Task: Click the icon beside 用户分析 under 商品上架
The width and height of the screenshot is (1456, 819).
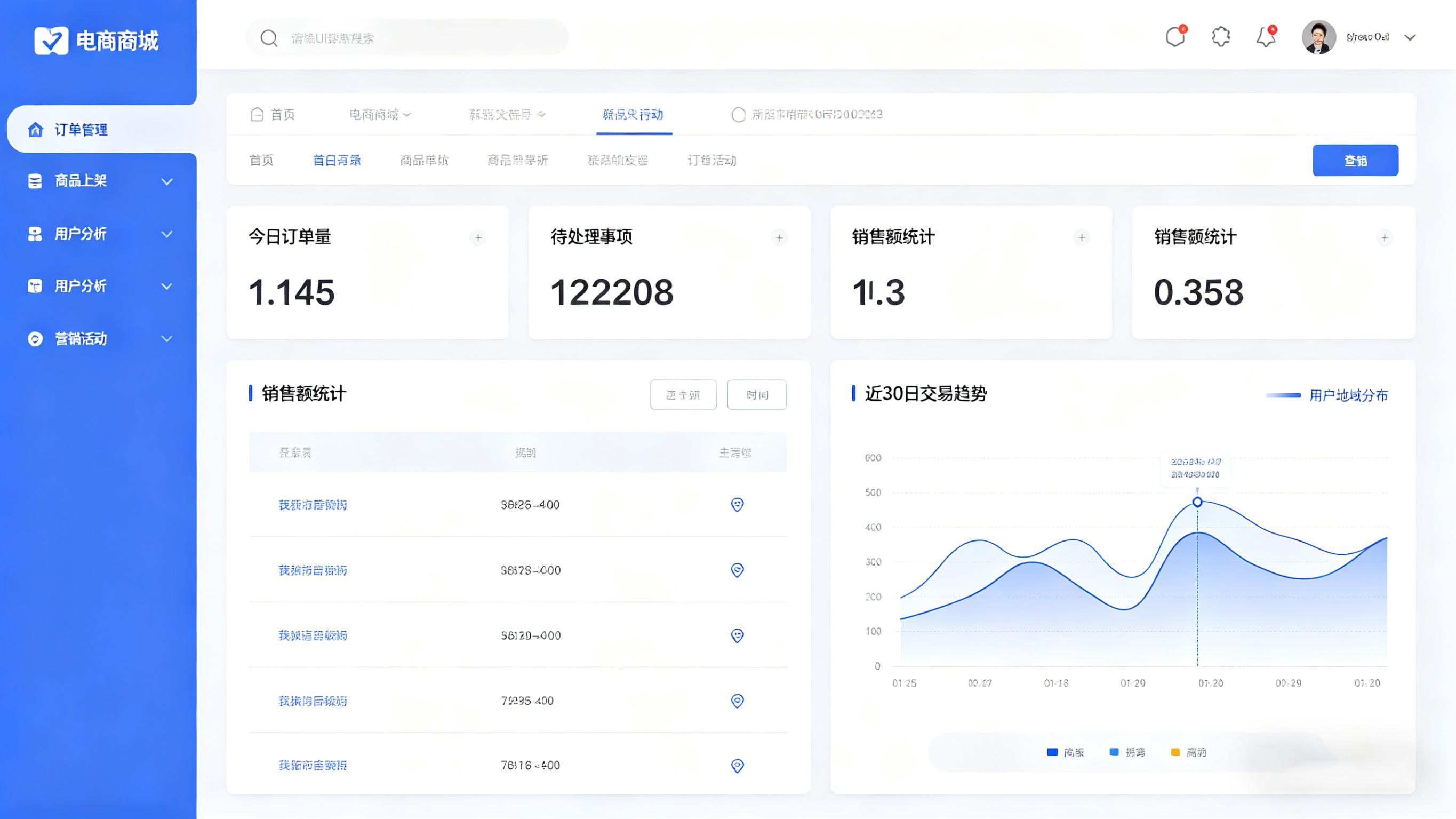Action: click(x=35, y=234)
